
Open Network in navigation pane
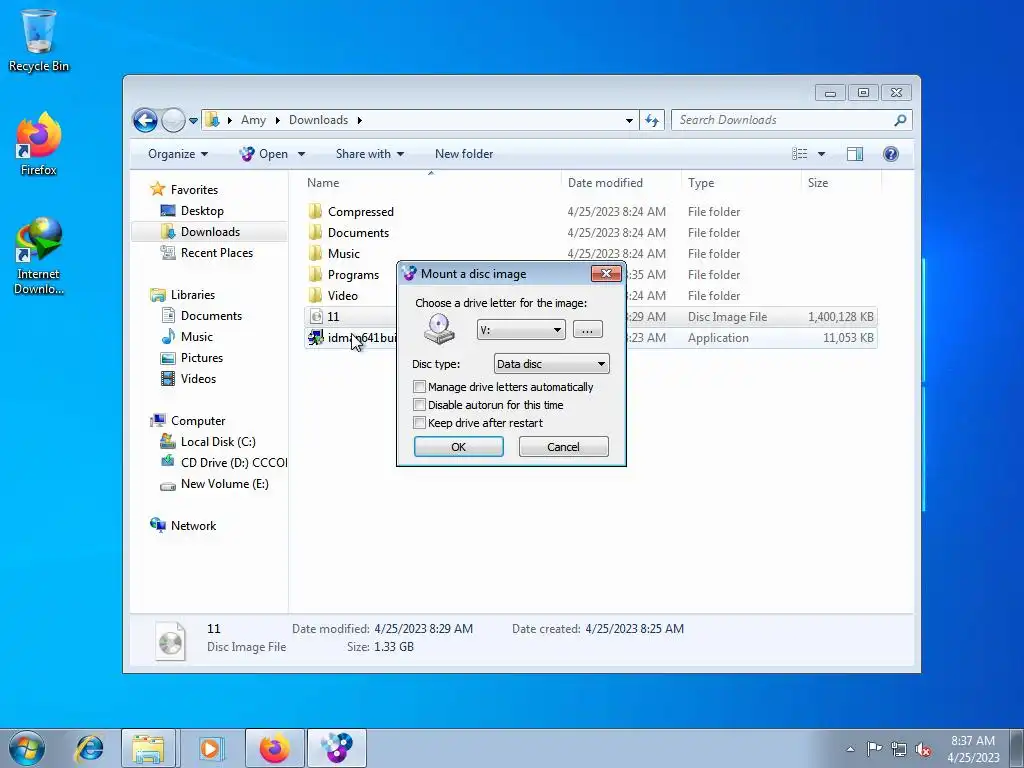[x=193, y=526]
